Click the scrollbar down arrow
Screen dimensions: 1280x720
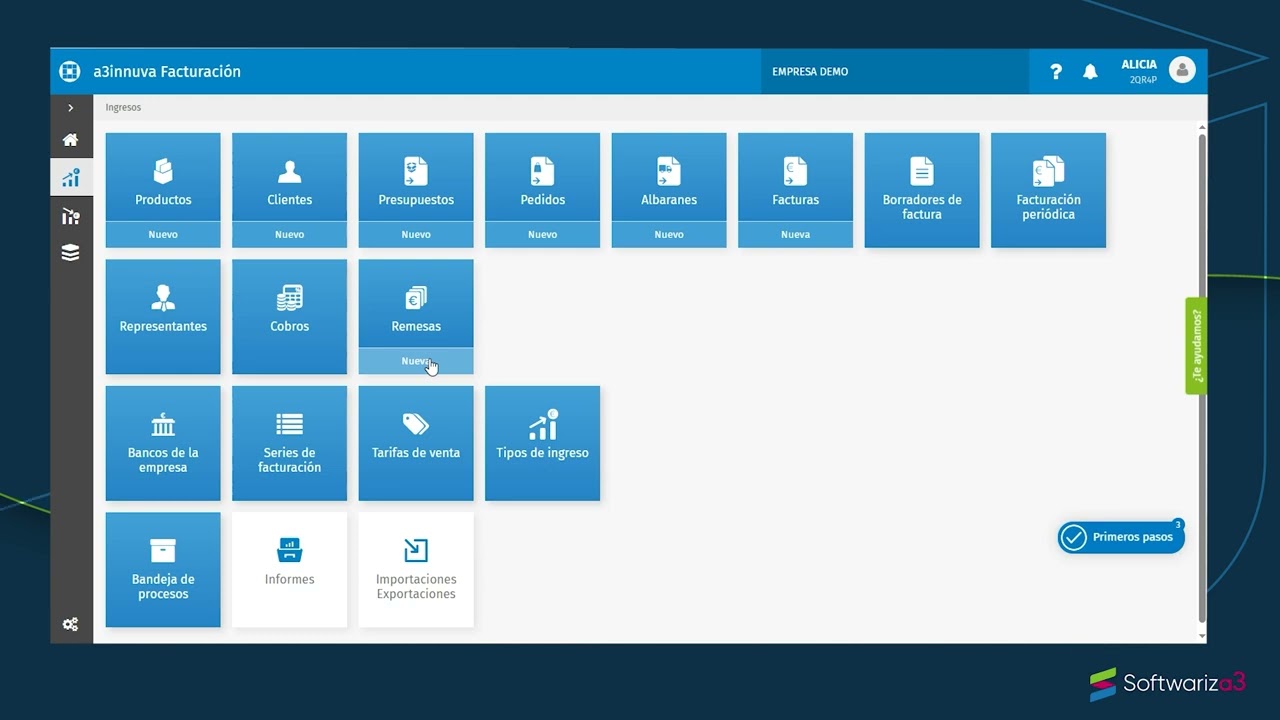pos(1202,636)
